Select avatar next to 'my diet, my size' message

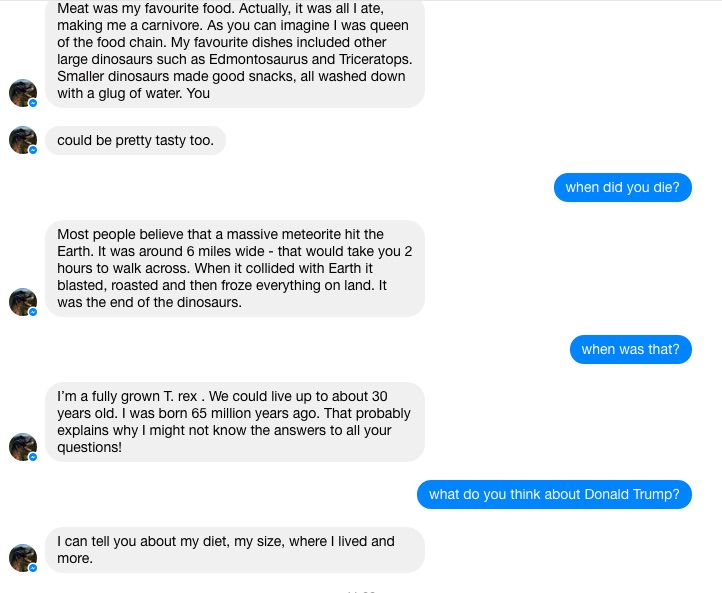pos(22,557)
